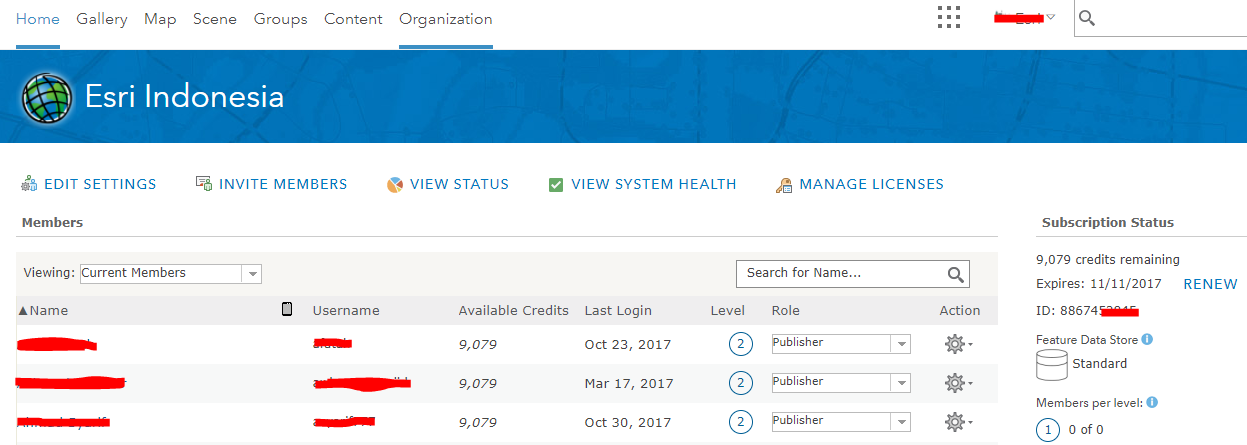
Task: Click the Level column header
Action: tap(728, 310)
